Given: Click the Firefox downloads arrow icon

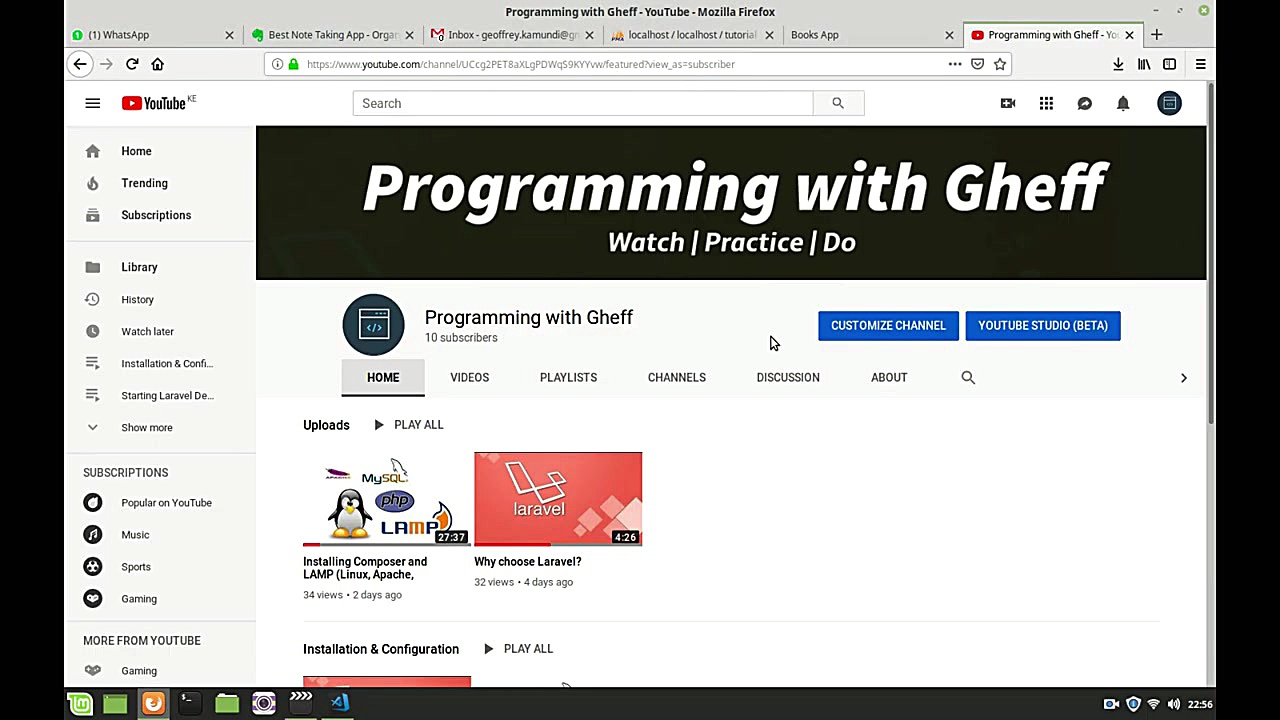Looking at the screenshot, I should [1118, 64].
